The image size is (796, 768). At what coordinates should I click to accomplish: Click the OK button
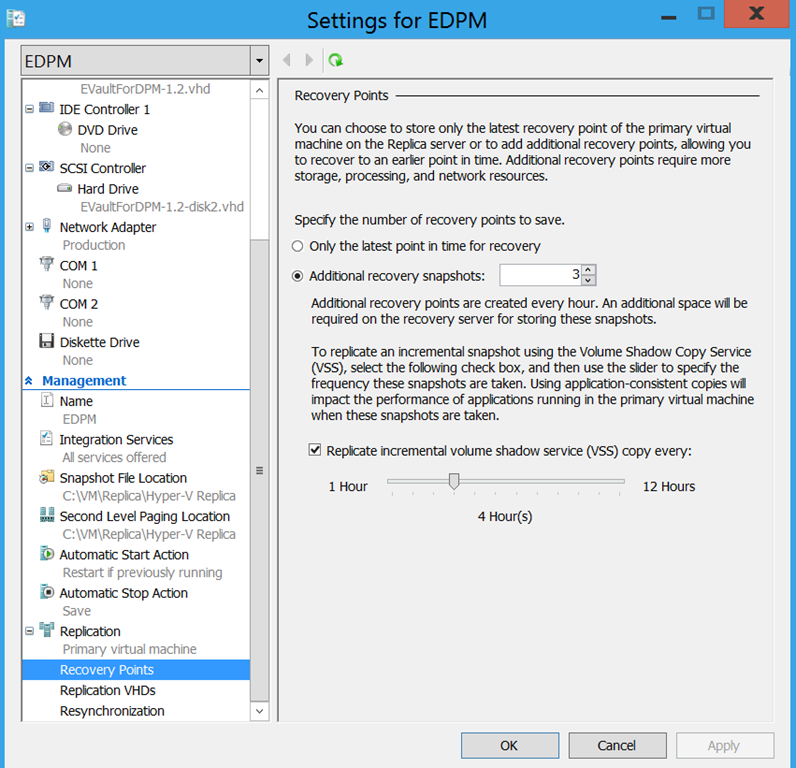[x=510, y=745]
